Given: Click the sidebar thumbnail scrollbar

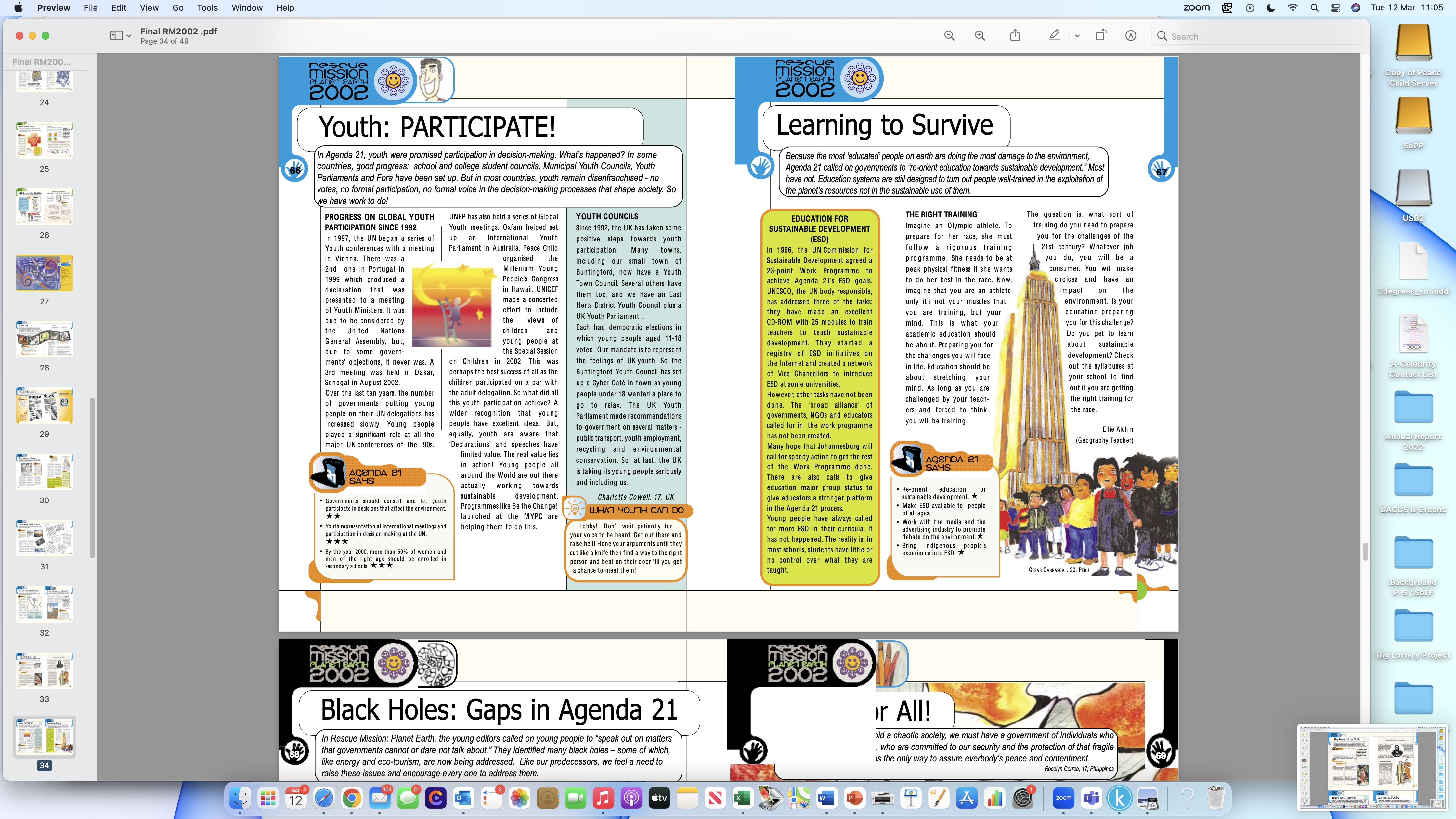Looking at the screenshot, I should (x=92, y=478).
